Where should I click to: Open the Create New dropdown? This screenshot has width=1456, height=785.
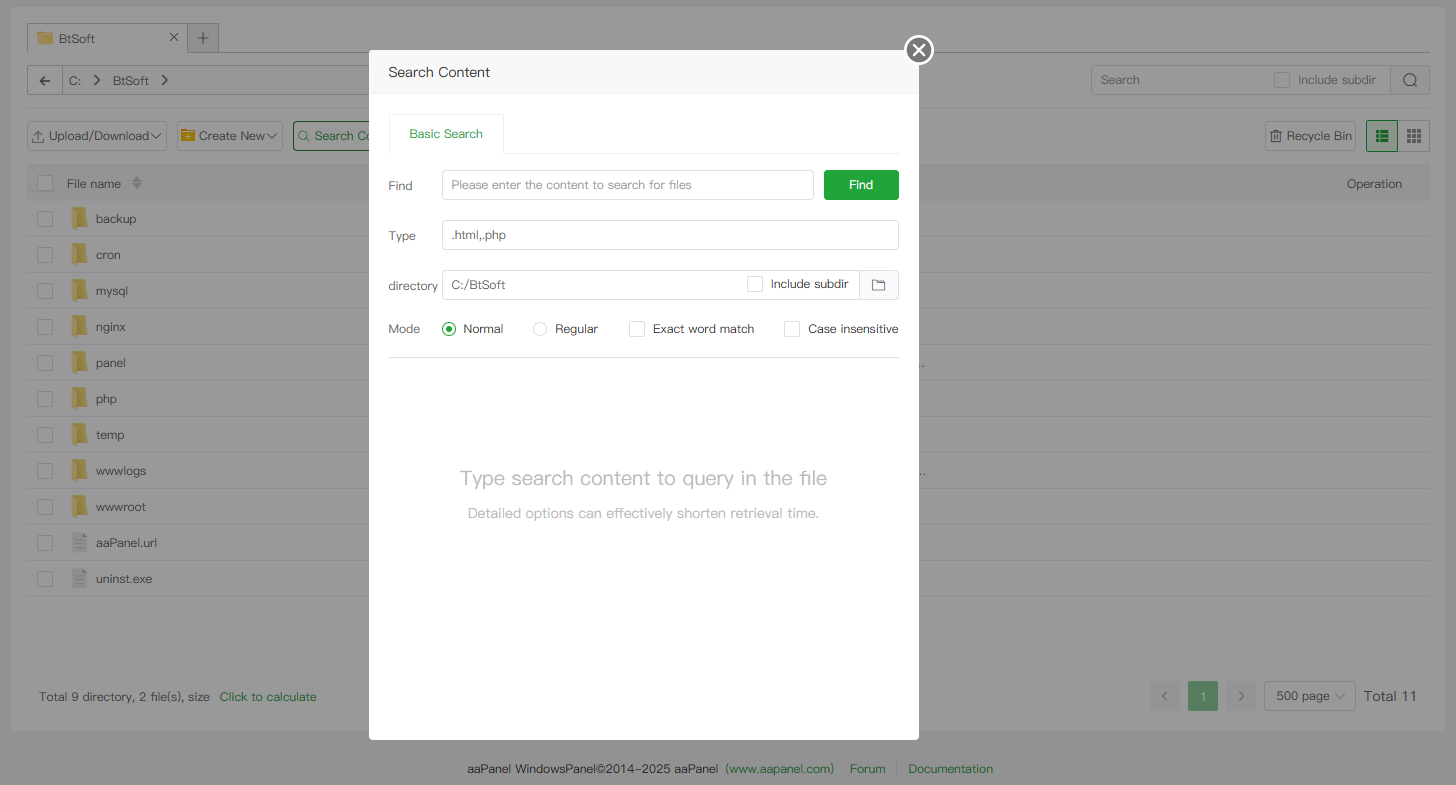click(230, 136)
